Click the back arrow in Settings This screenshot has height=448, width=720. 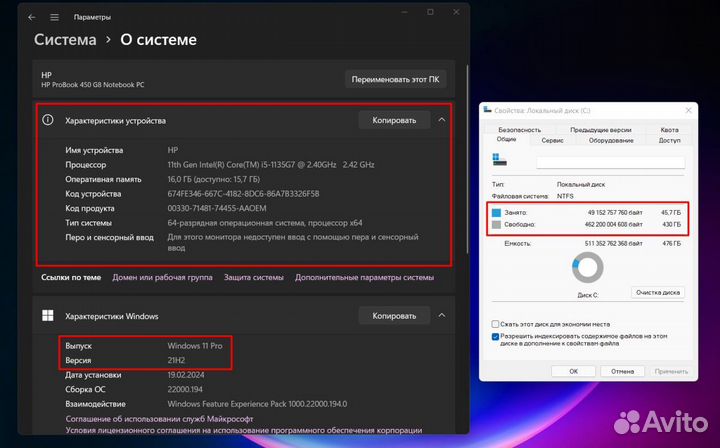coord(31,17)
